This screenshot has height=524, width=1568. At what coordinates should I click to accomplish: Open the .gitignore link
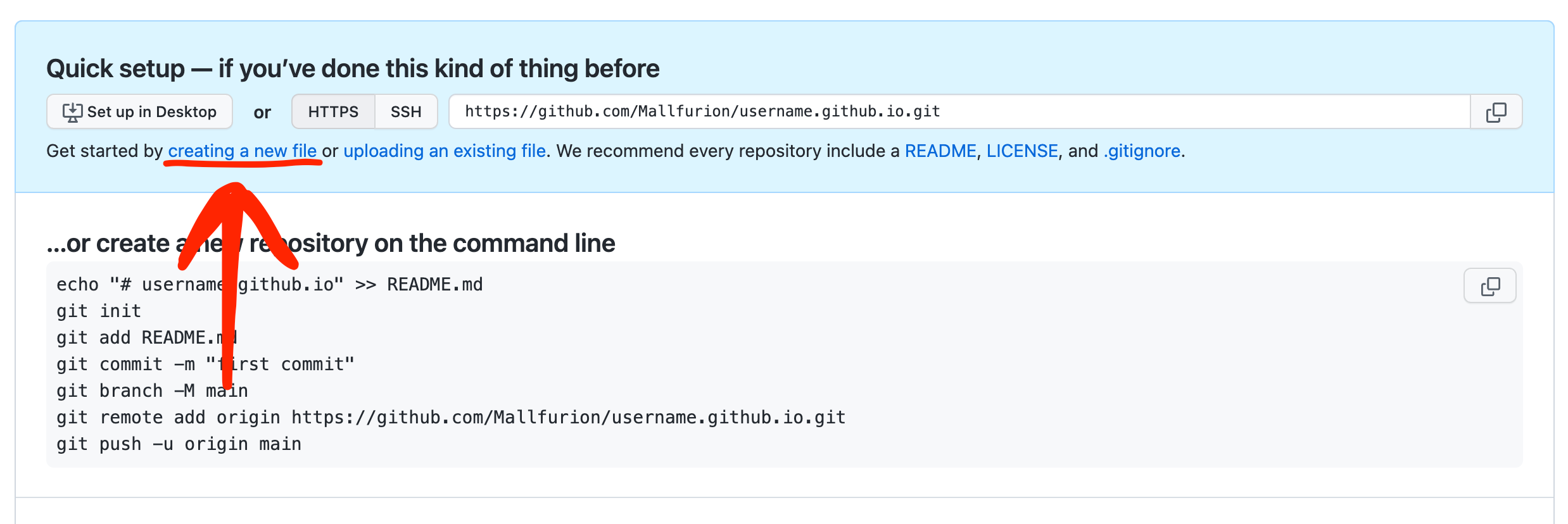(1142, 151)
